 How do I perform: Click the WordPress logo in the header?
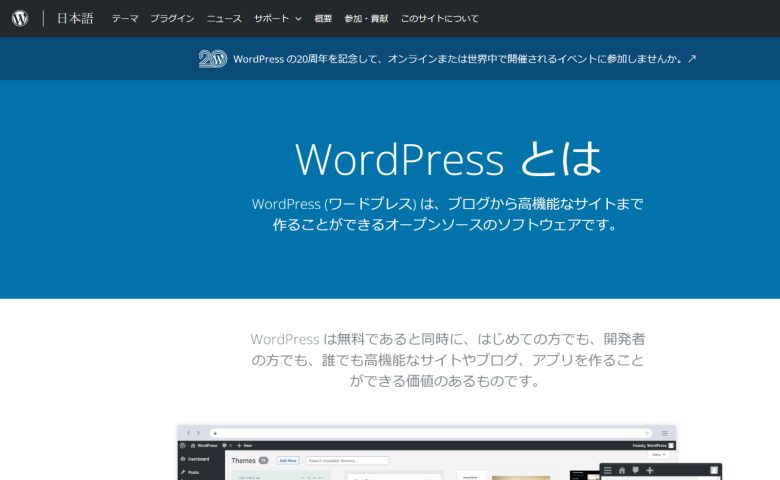pos(20,18)
